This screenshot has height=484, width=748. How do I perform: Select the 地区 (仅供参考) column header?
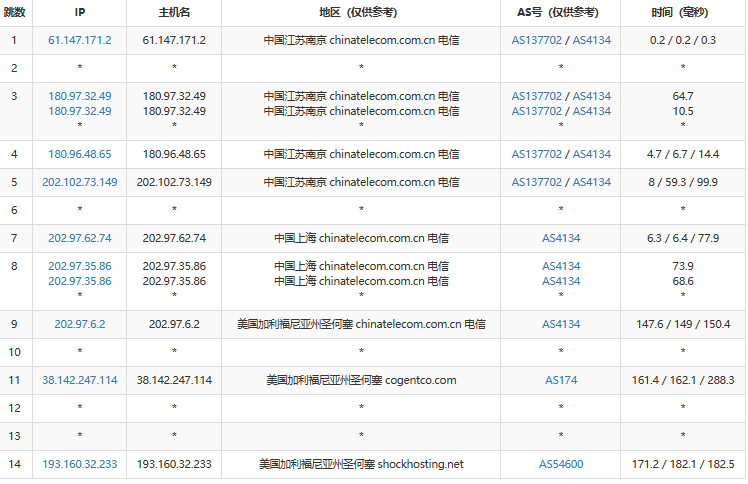[x=358, y=12]
